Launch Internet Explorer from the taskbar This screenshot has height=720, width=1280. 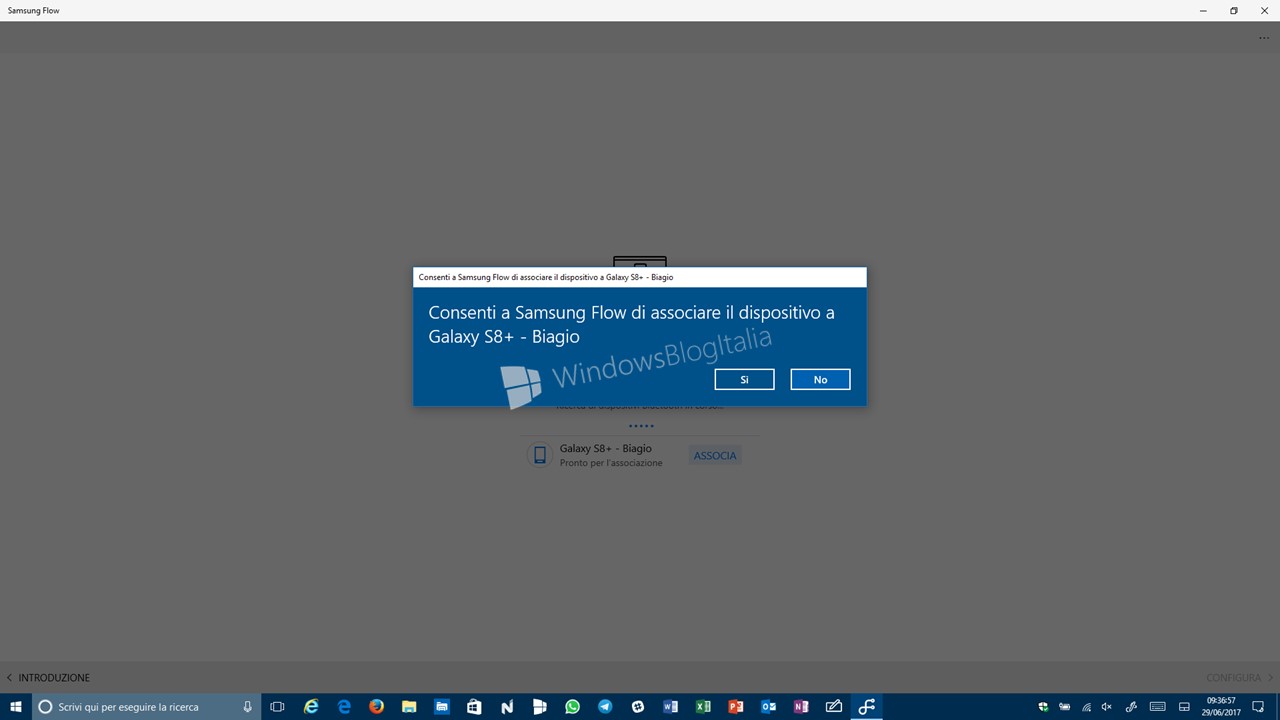(x=311, y=707)
